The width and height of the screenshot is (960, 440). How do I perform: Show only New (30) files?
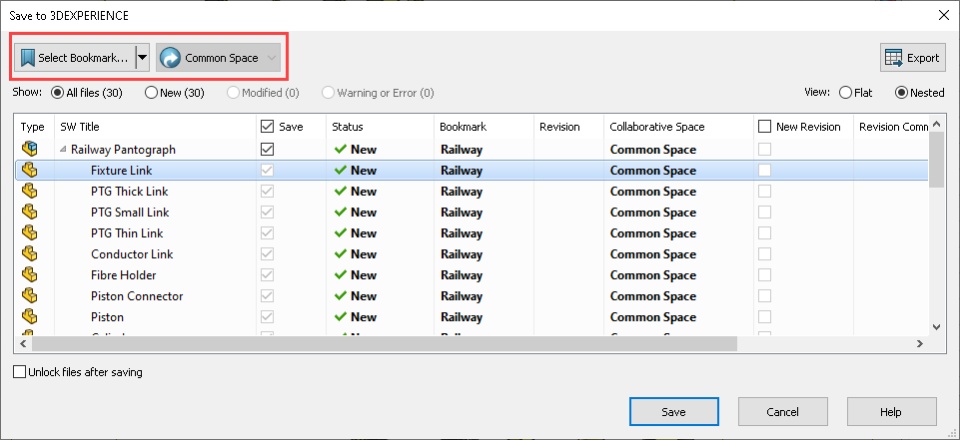(152, 93)
